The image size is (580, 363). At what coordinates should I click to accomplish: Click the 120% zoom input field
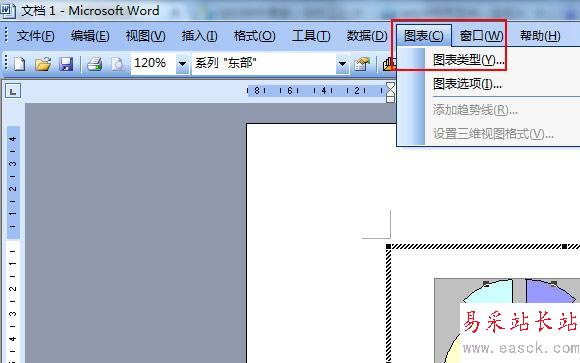(153, 63)
